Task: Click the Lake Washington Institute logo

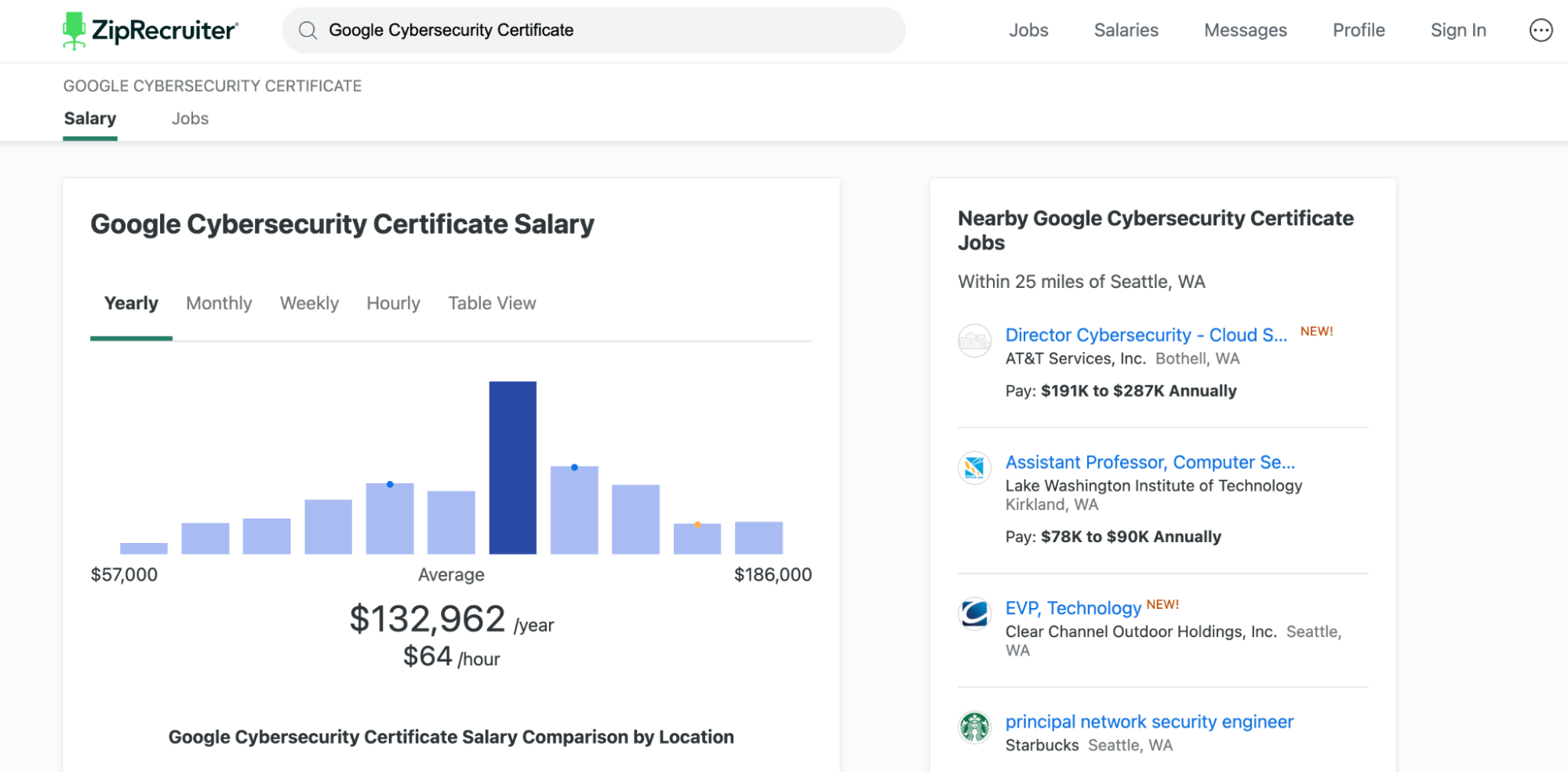Action: click(x=974, y=468)
